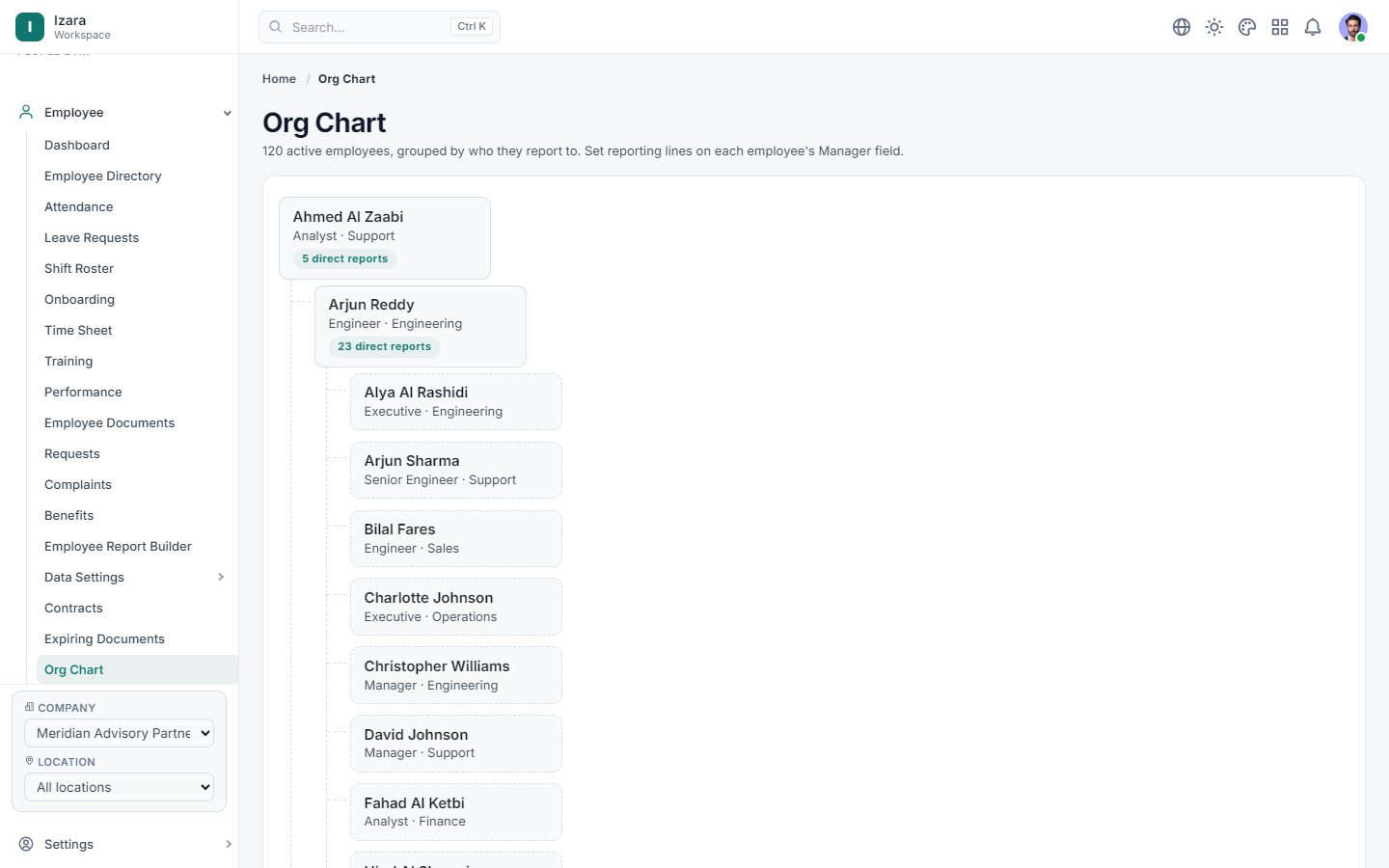Open the language globe icon
This screenshot has width=1389, height=868.
1182,27
